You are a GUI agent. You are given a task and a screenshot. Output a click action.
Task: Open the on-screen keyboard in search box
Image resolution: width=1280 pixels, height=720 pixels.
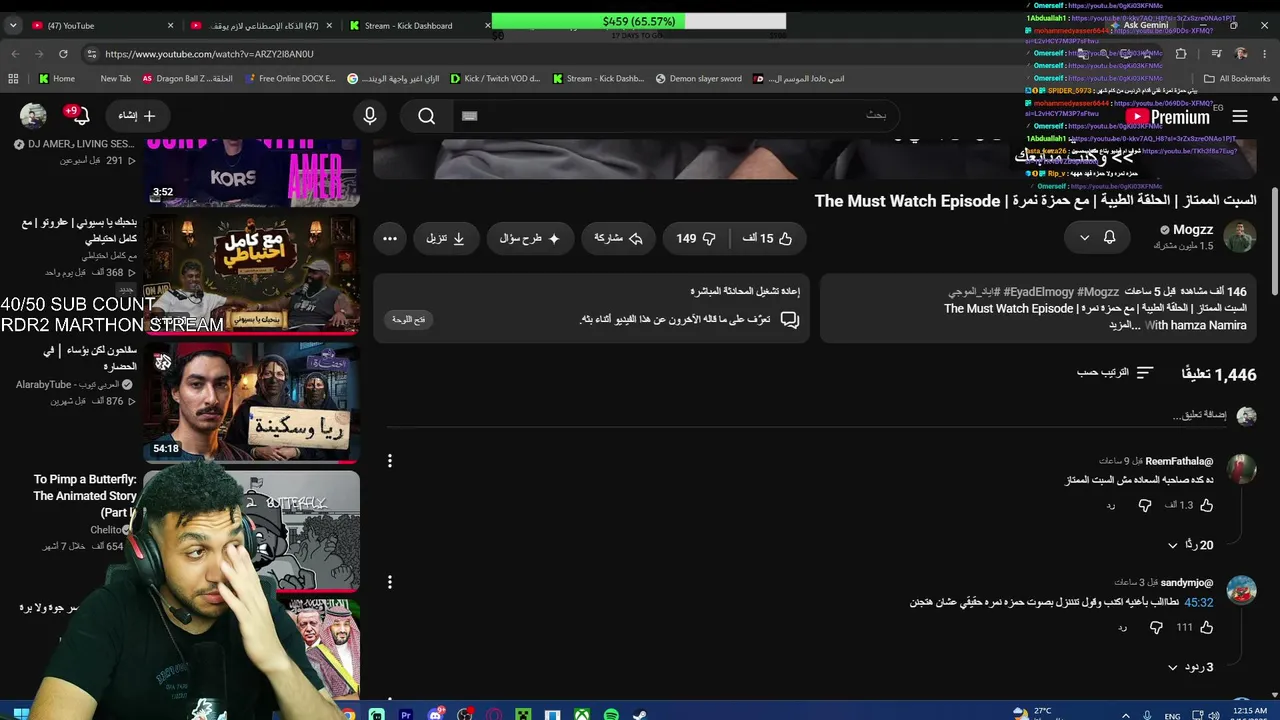coord(470,116)
